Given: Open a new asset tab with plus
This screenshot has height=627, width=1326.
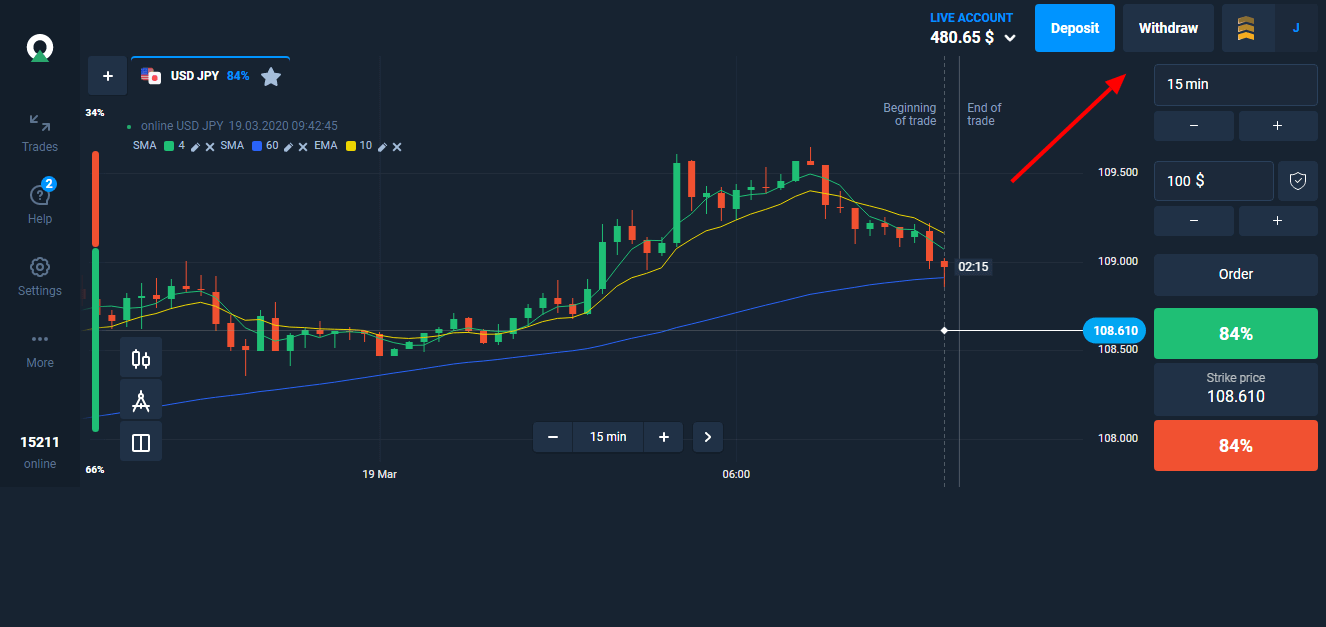Looking at the screenshot, I should click(107, 75).
